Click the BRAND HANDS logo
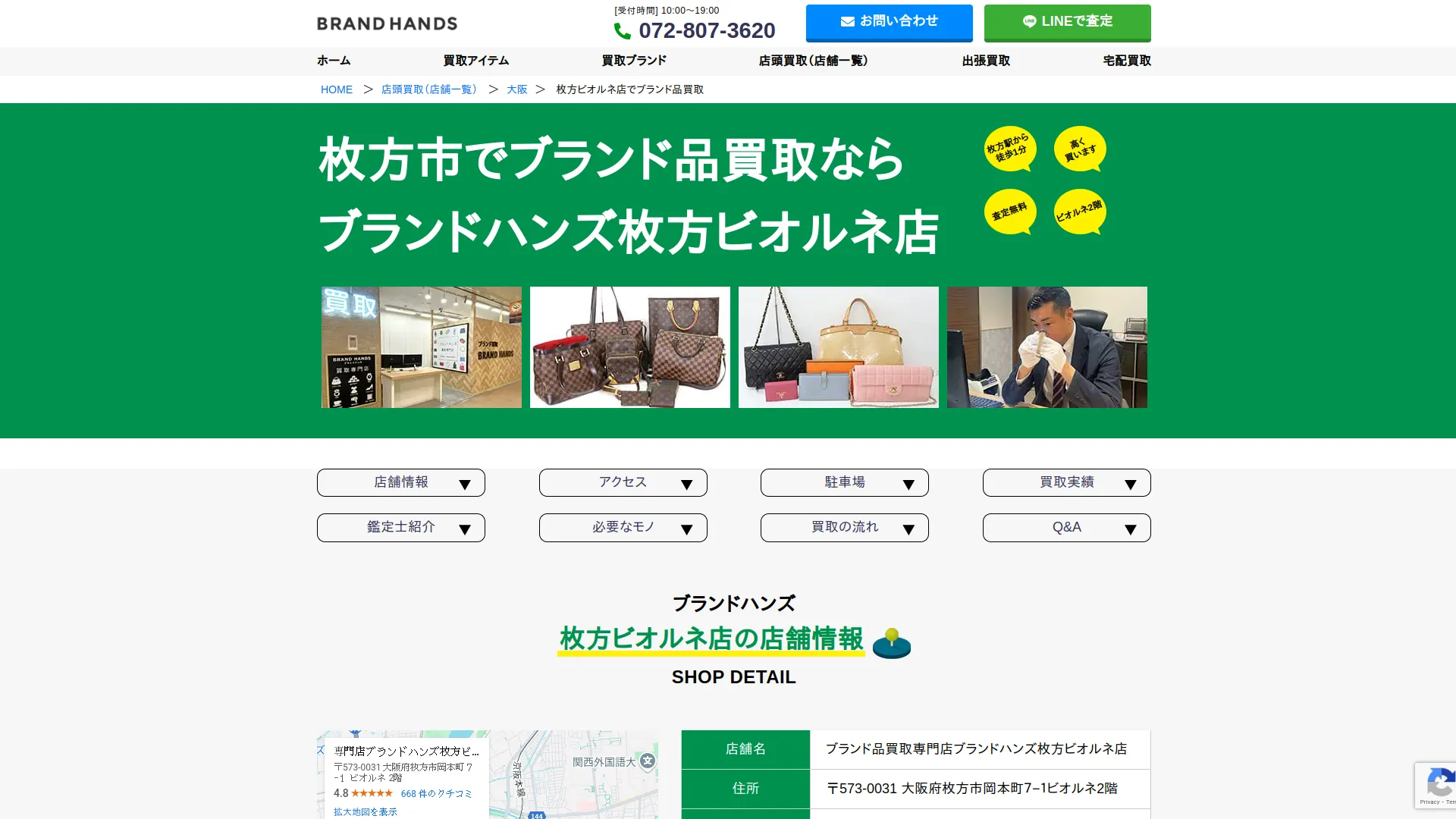Screen dimensions: 1456x819 coord(387,24)
